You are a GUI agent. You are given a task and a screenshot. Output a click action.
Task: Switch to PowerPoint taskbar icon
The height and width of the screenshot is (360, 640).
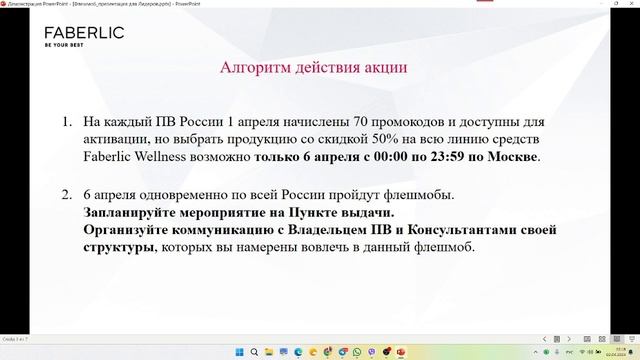[x=401, y=352]
